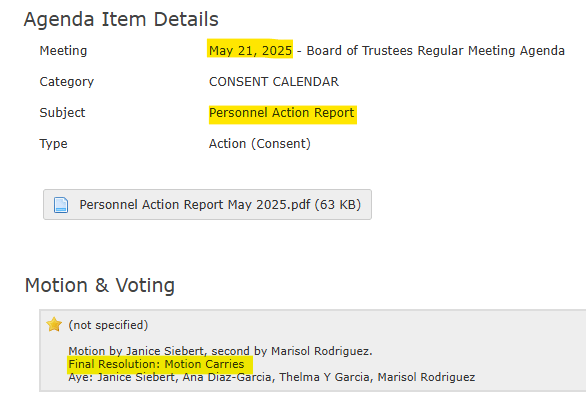
Task: Click the Action (Consent) type value
Action: tap(260, 144)
